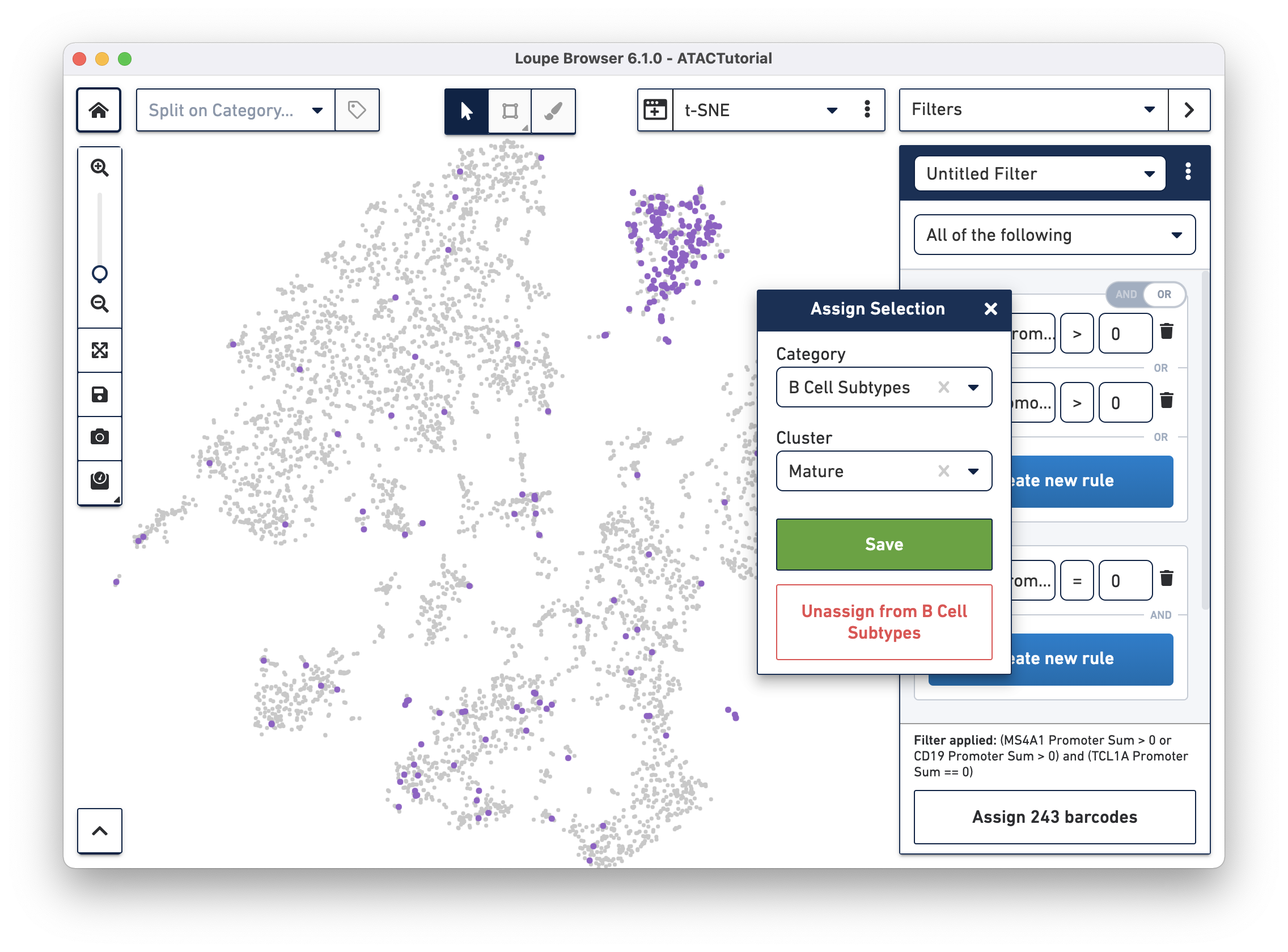Edit first rule's value field 0
The image size is (1288, 952).
(1125, 334)
